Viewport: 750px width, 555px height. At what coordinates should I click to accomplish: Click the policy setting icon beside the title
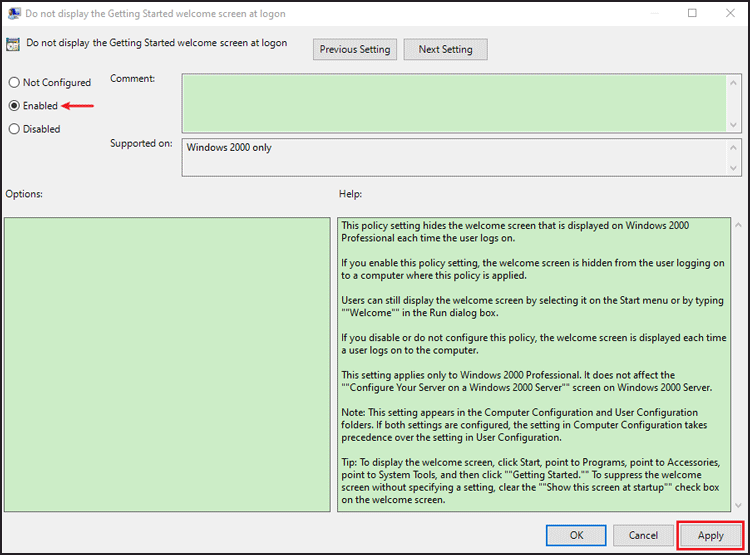[13, 44]
